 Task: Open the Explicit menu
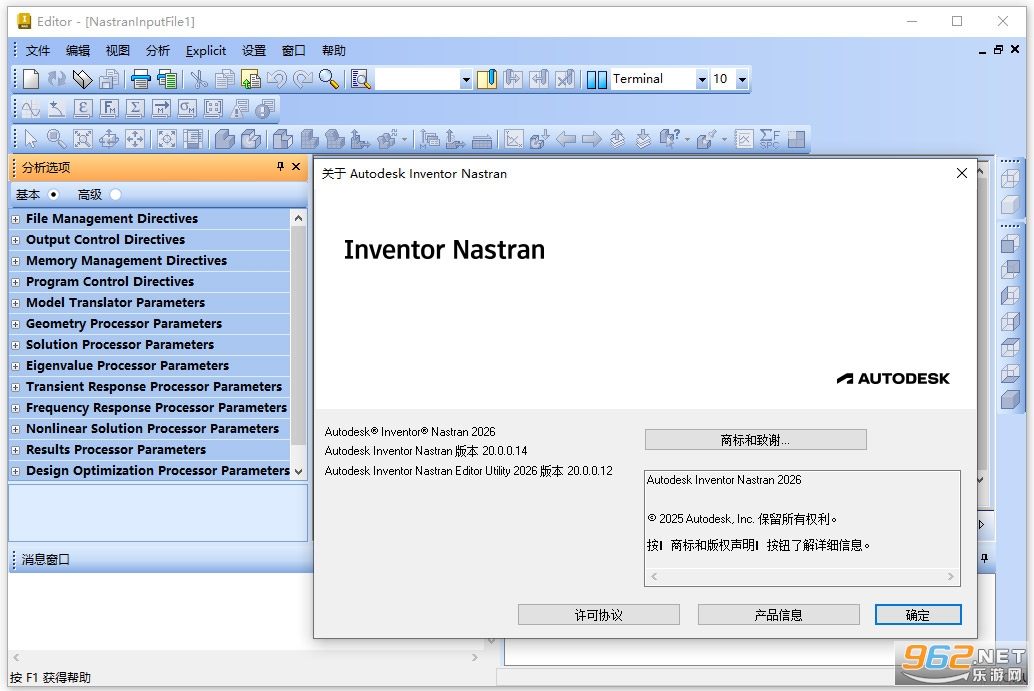pos(206,51)
